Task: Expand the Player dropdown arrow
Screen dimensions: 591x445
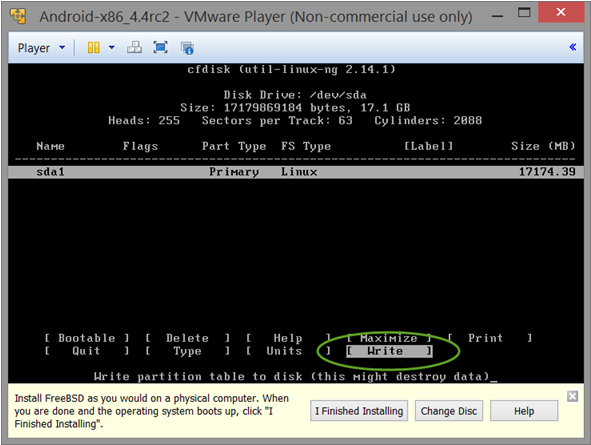Action: 62,47
